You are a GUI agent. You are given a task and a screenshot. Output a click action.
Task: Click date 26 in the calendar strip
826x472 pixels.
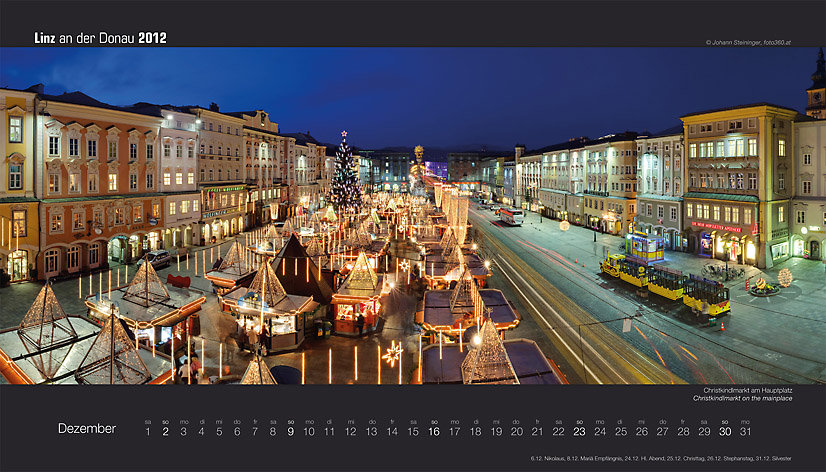click(641, 432)
